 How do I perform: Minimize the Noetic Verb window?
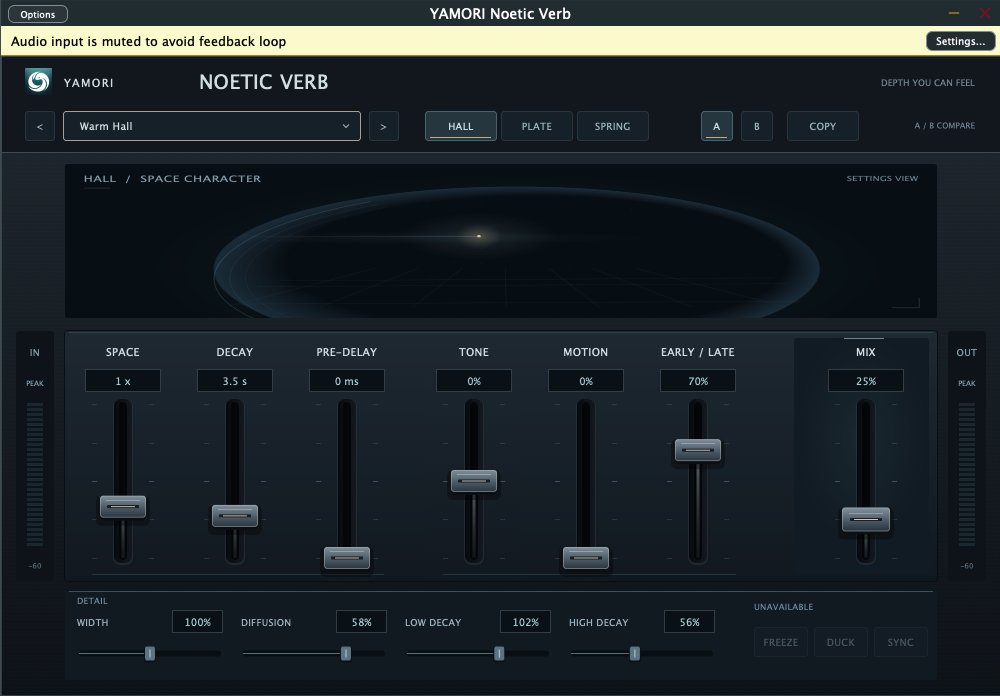954,13
